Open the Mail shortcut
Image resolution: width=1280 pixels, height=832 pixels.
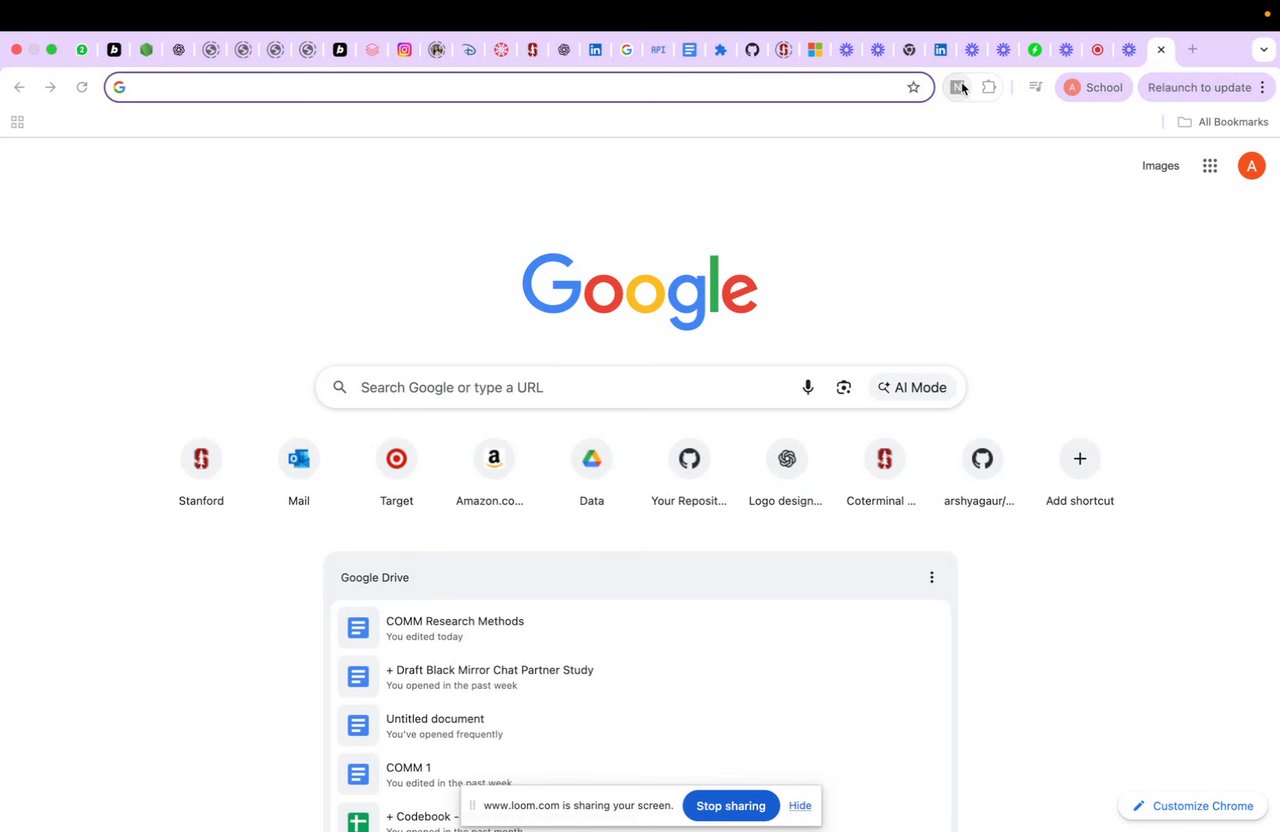tap(299, 473)
